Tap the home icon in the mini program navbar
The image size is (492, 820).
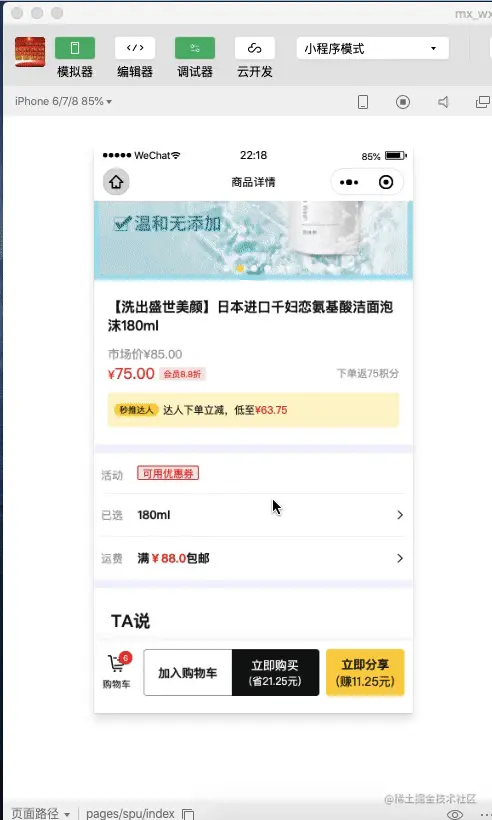click(116, 182)
